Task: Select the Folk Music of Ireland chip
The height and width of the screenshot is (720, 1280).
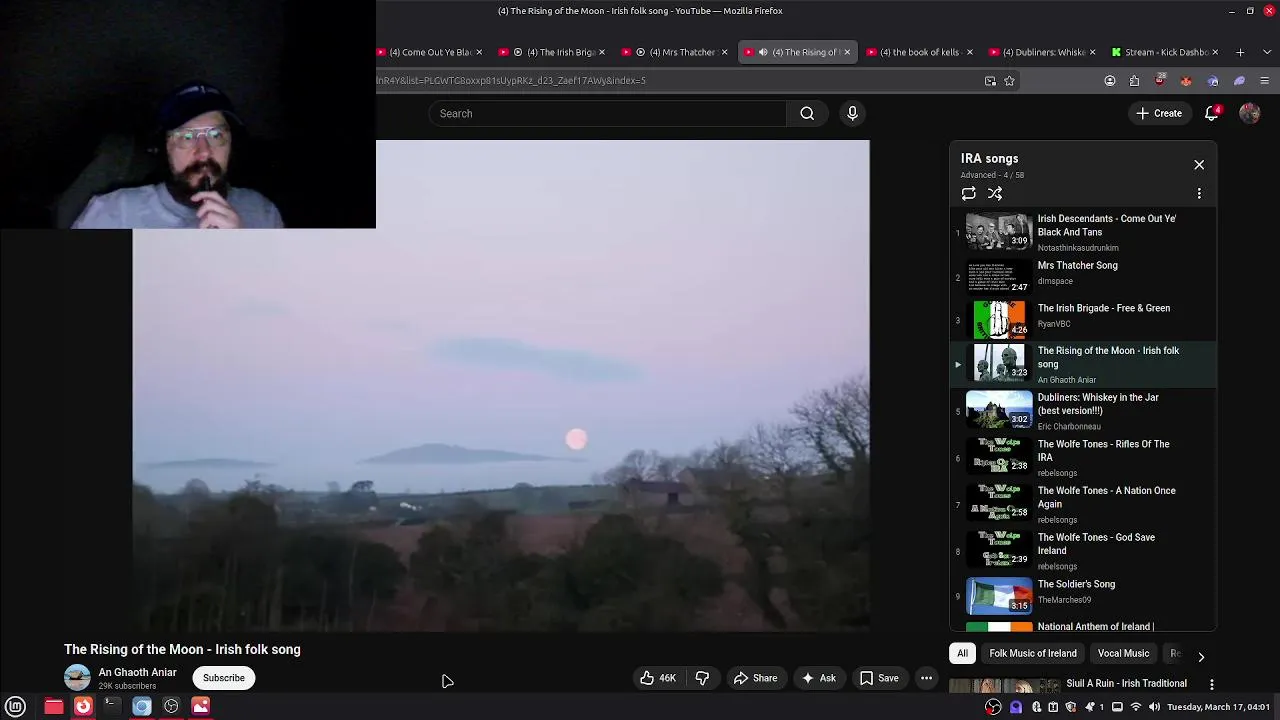Action: pos(1033,653)
